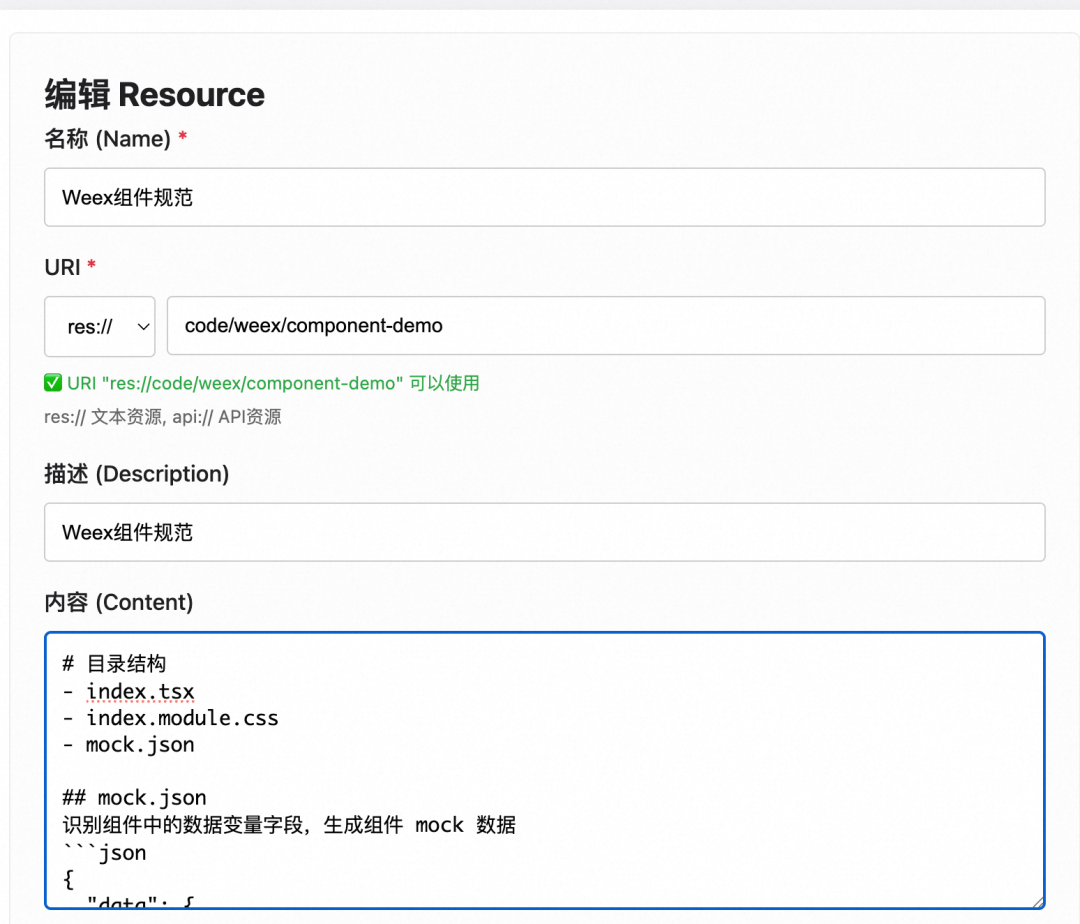Viewport: 1080px width, 924px height.
Task: Click the '## mock.json' heading line
Action: (x=134, y=797)
